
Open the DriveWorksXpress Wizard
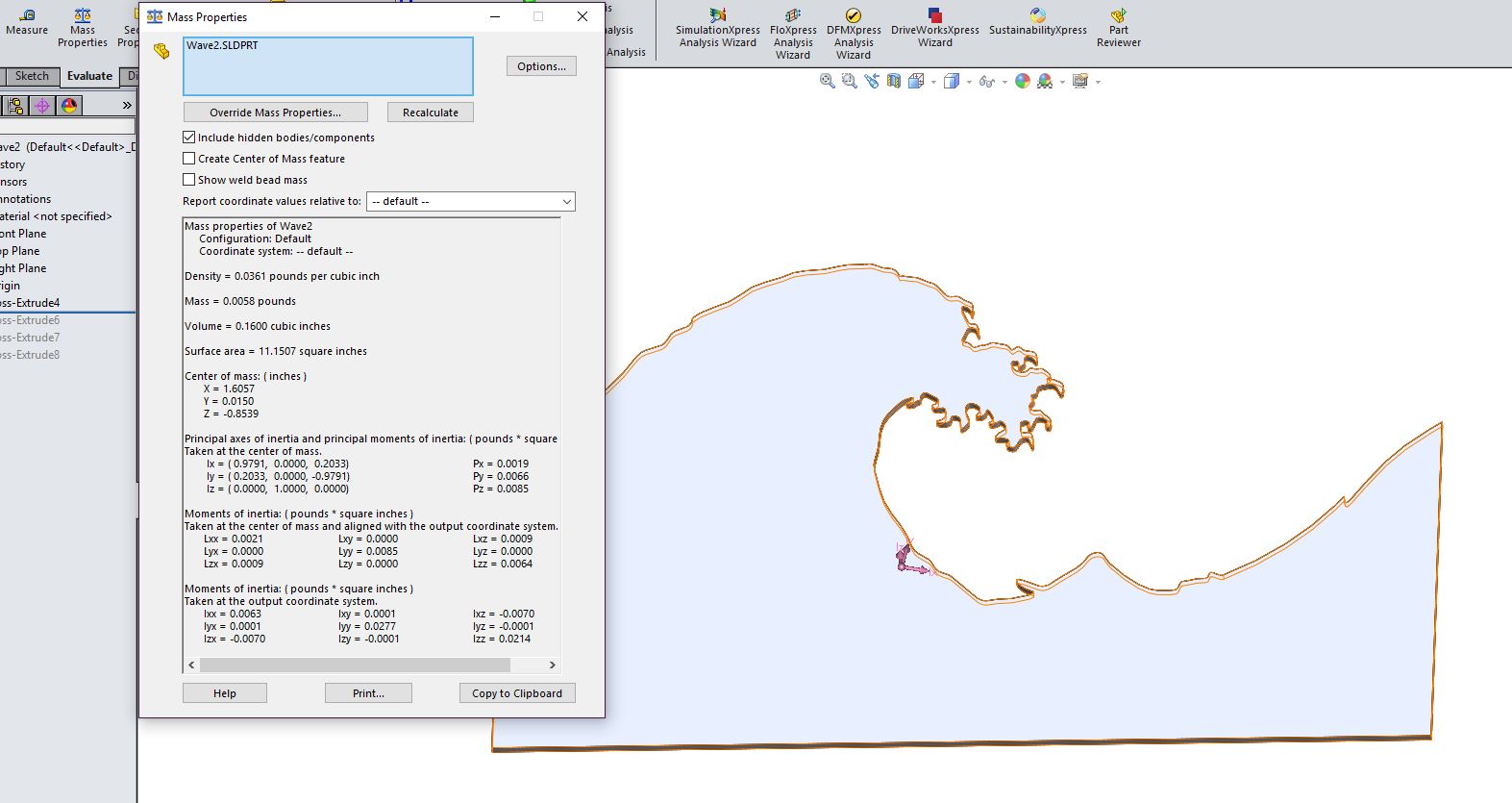point(935,29)
